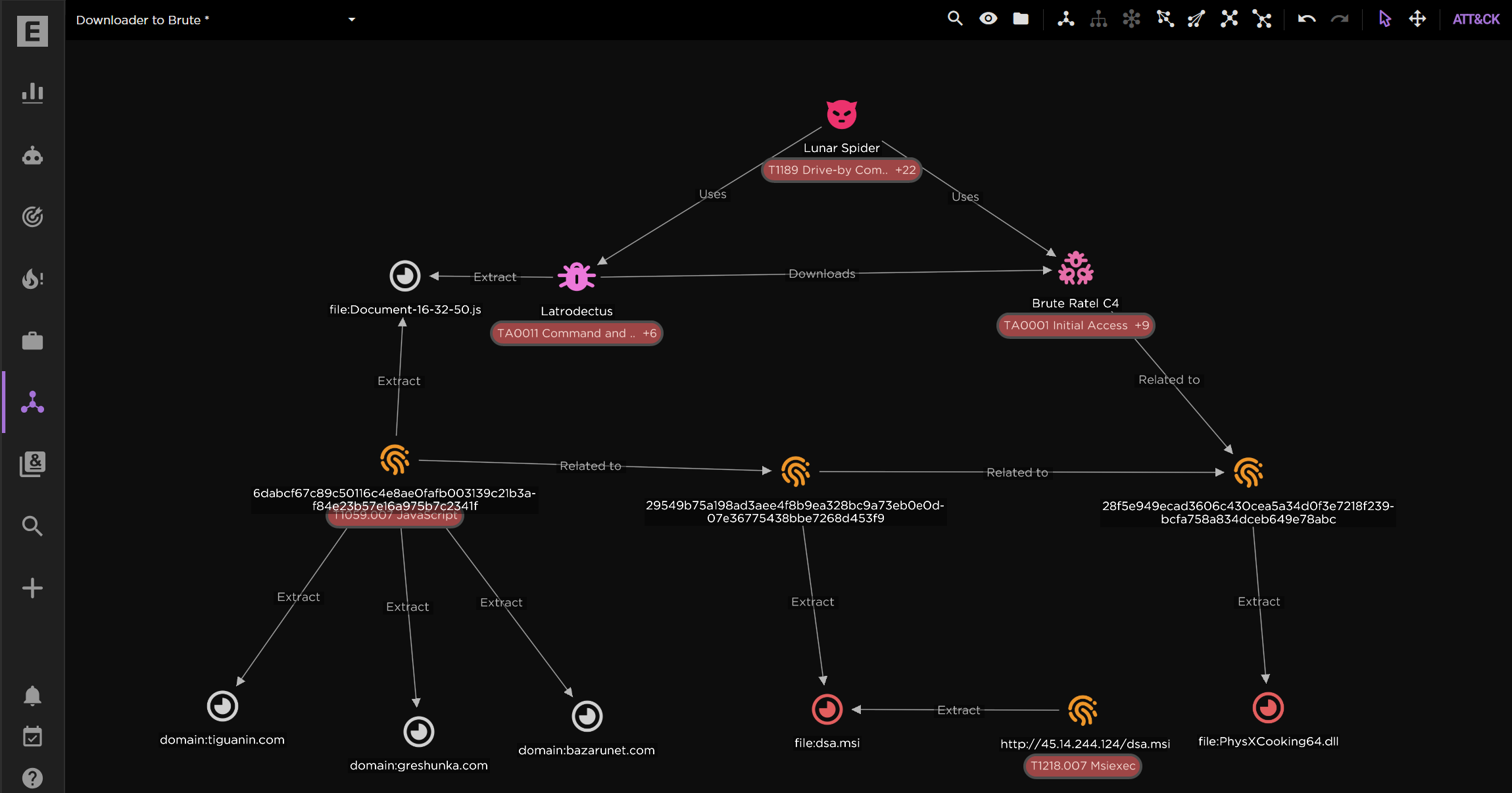Viewport: 1512px width, 793px height.
Task: Click the plus icon in the sidebar
Action: [32, 588]
